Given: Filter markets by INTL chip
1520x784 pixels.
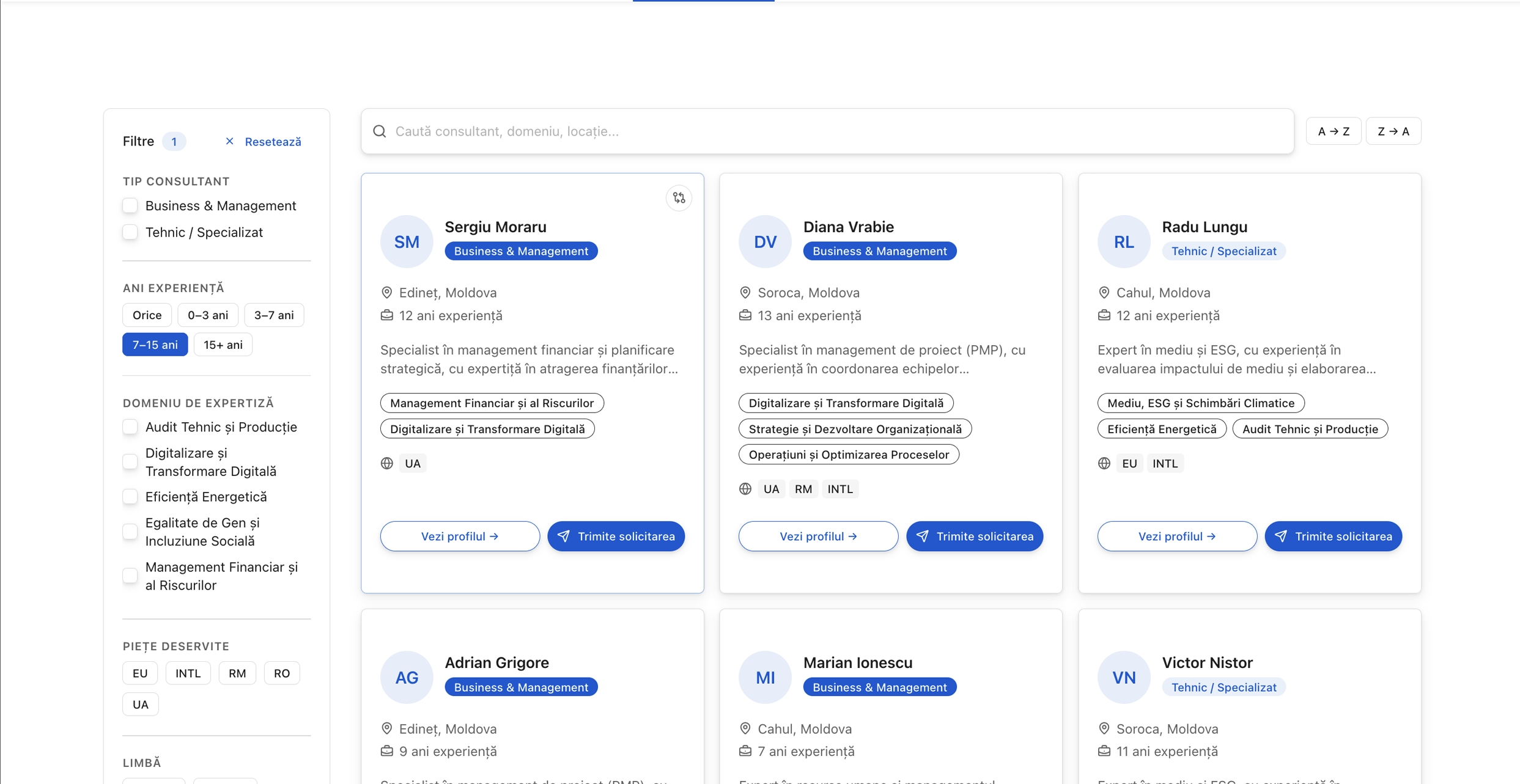Looking at the screenshot, I should pyautogui.click(x=188, y=673).
